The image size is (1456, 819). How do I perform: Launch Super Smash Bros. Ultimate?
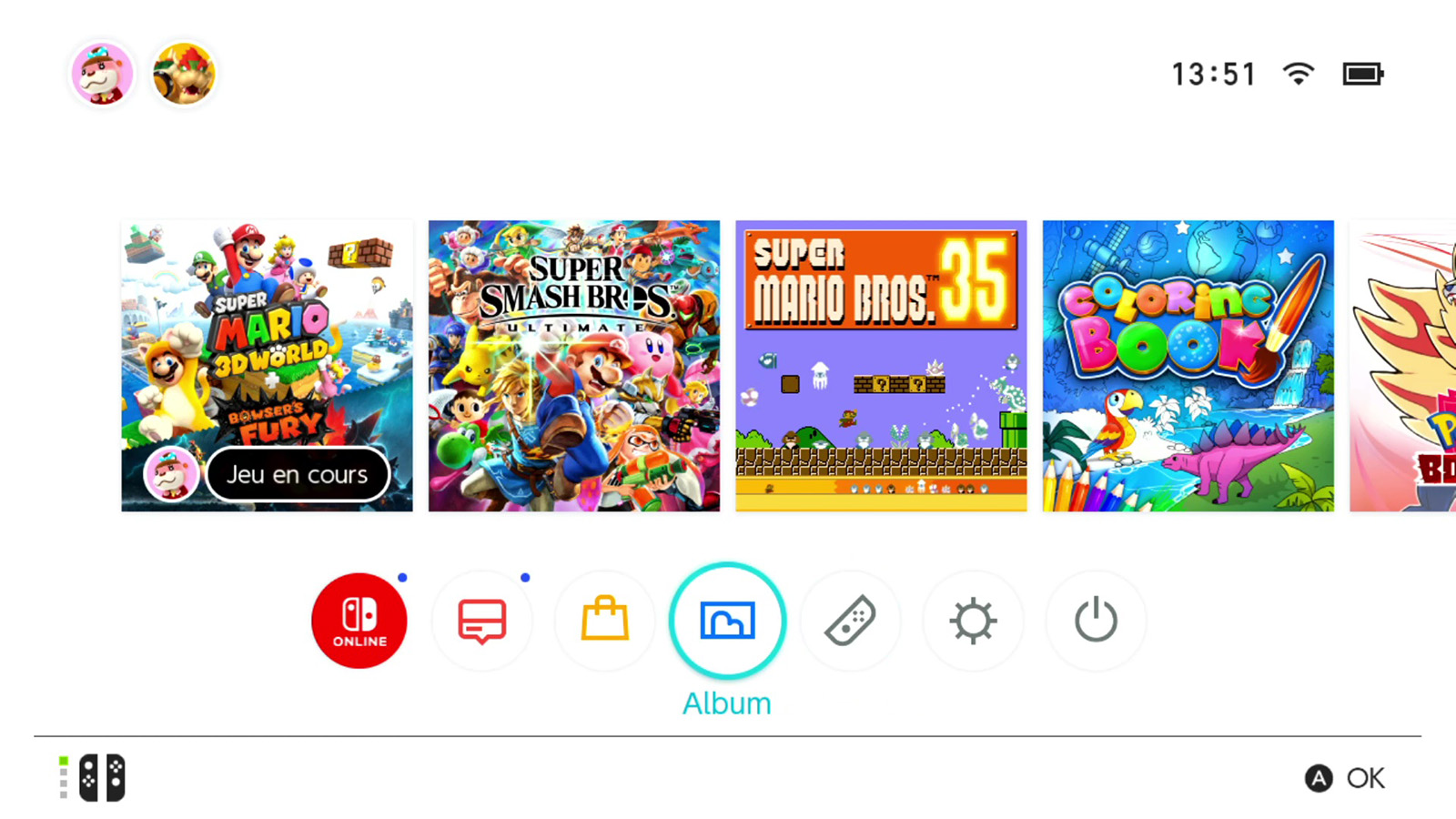click(574, 366)
